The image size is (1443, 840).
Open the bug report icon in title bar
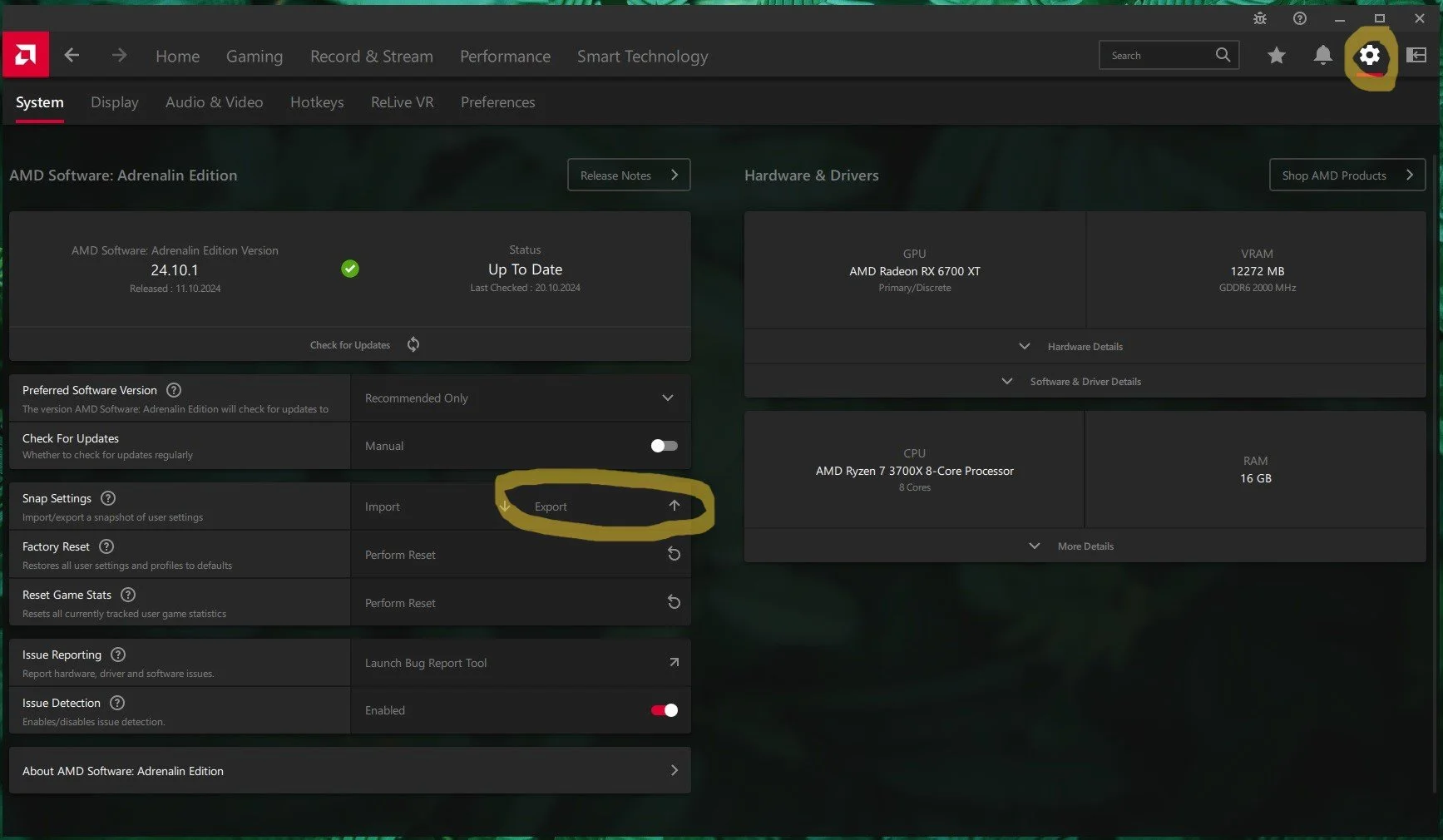click(1260, 18)
